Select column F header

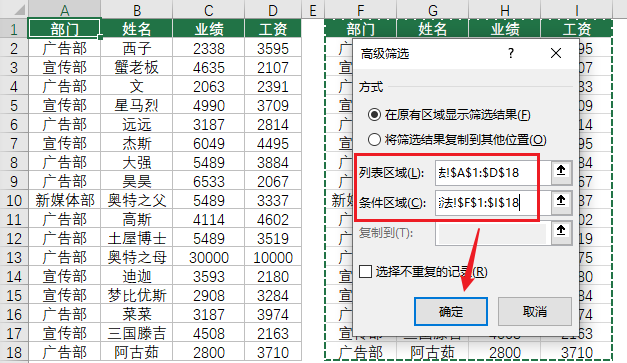pyautogui.click(x=360, y=9)
